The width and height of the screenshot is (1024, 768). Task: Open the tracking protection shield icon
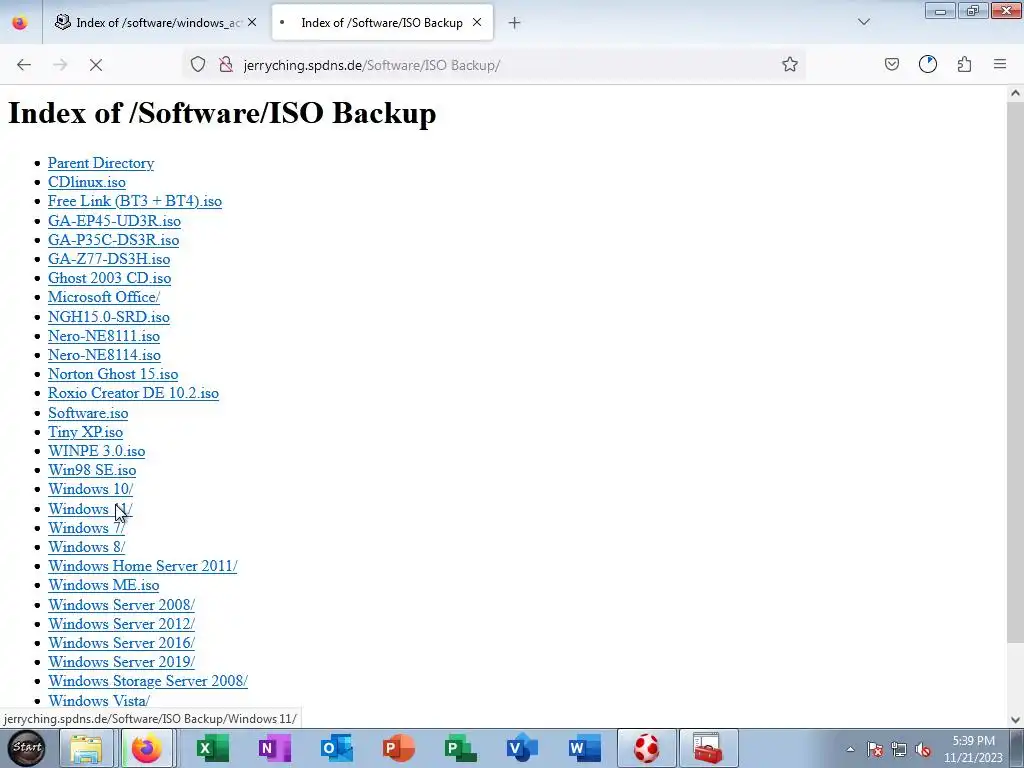pyautogui.click(x=198, y=65)
